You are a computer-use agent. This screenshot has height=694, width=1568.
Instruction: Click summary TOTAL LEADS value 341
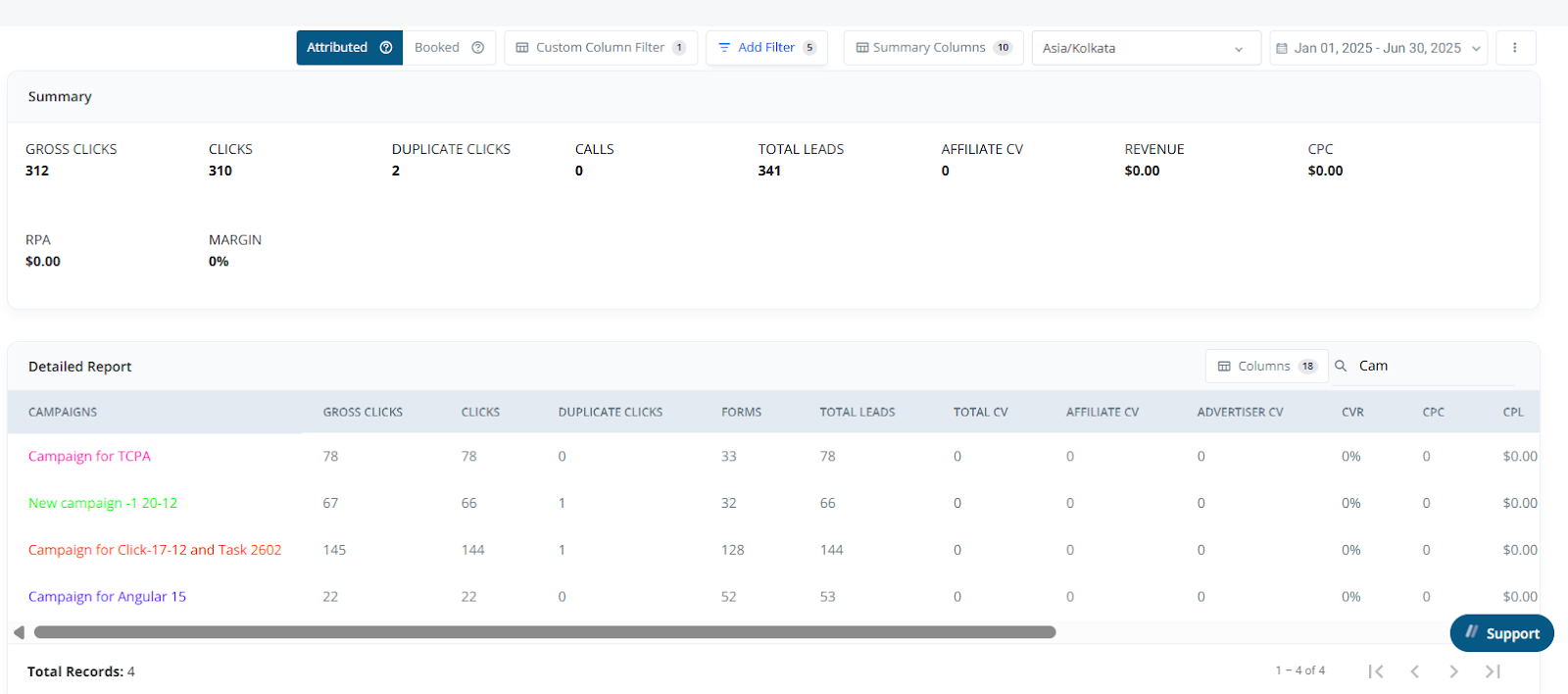click(769, 171)
